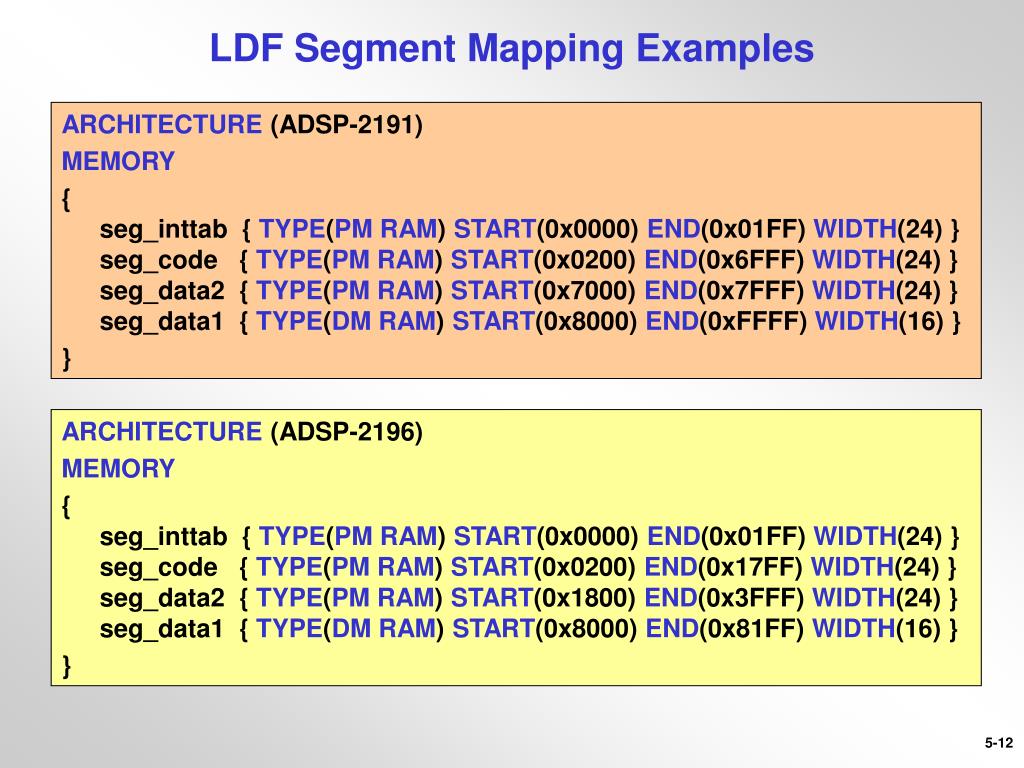1024x768 pixels.
Task: Select seg_inttab row in the ADSP-2191 box
Action: coord(530,229)
